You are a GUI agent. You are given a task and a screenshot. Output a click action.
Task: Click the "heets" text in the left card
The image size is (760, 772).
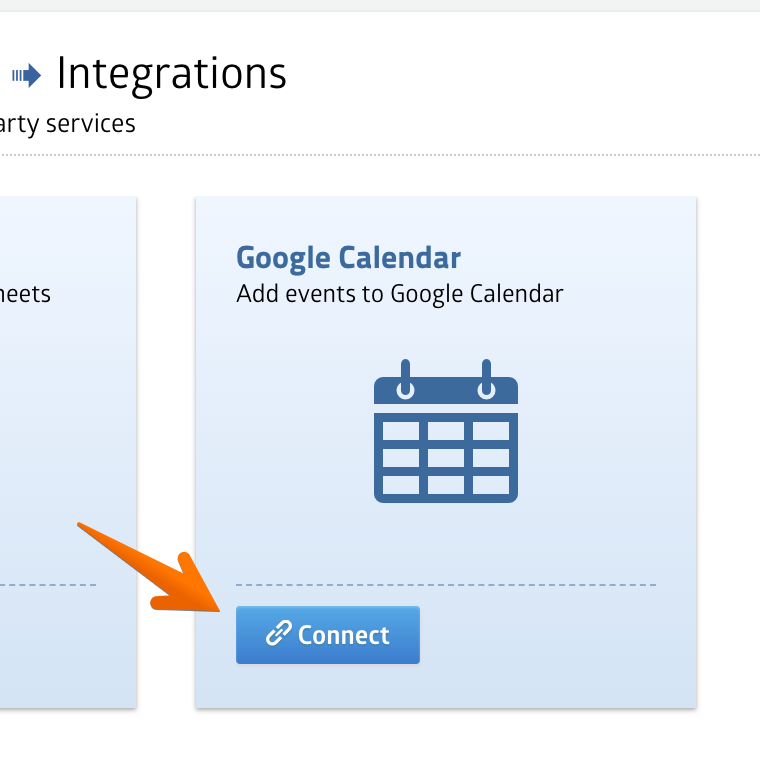tap(25, 294)
